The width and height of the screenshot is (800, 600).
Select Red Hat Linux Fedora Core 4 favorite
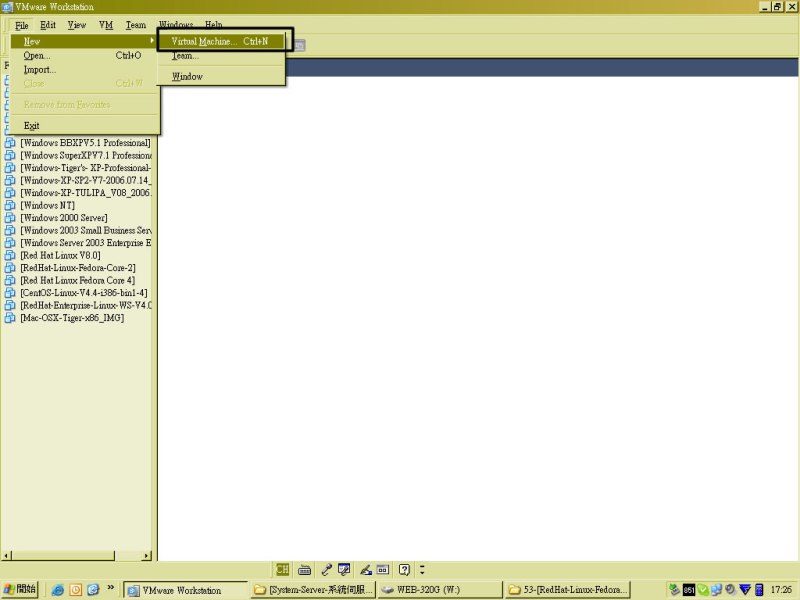point(78,280)
